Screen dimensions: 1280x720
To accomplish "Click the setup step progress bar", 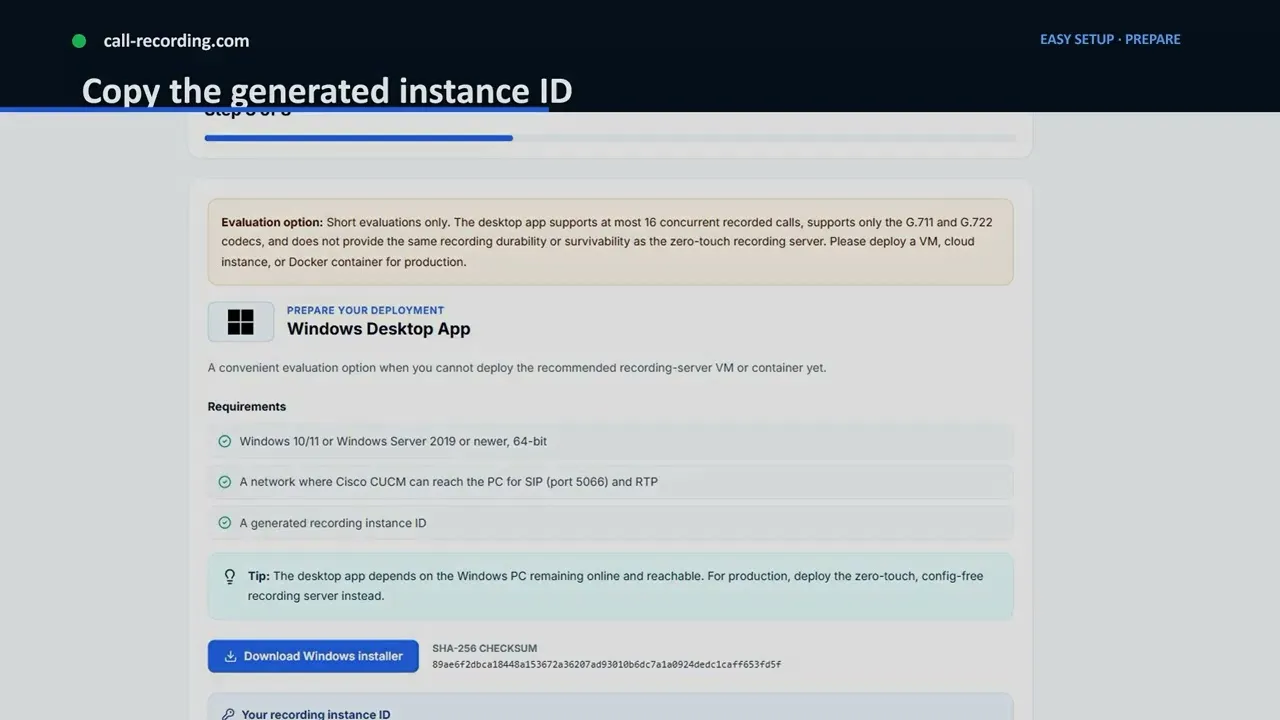I will click(x=610, y=138).
